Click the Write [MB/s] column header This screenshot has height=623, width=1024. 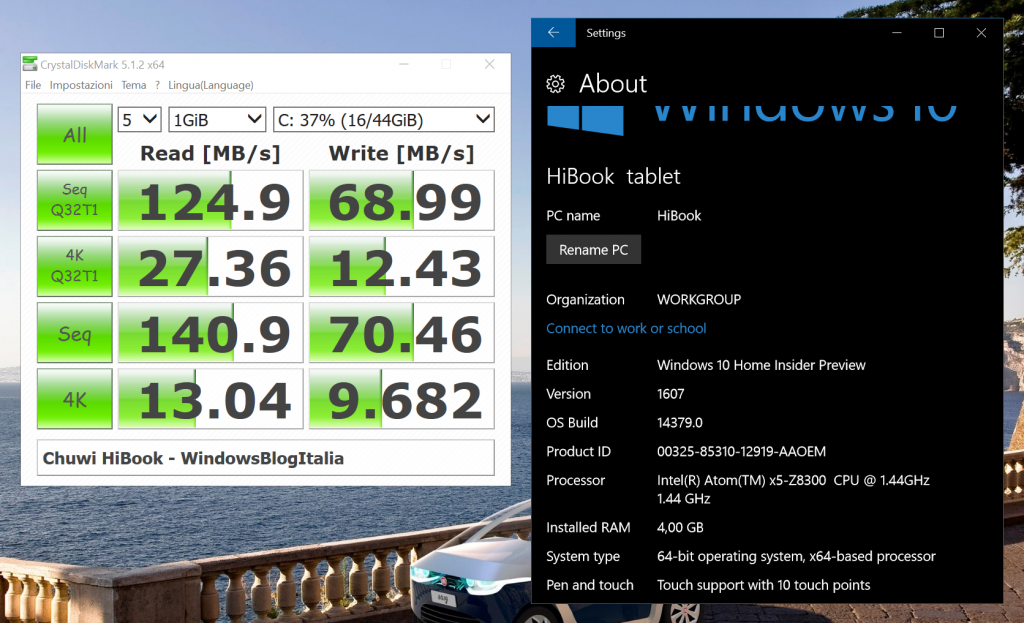[x=401, y=153]
